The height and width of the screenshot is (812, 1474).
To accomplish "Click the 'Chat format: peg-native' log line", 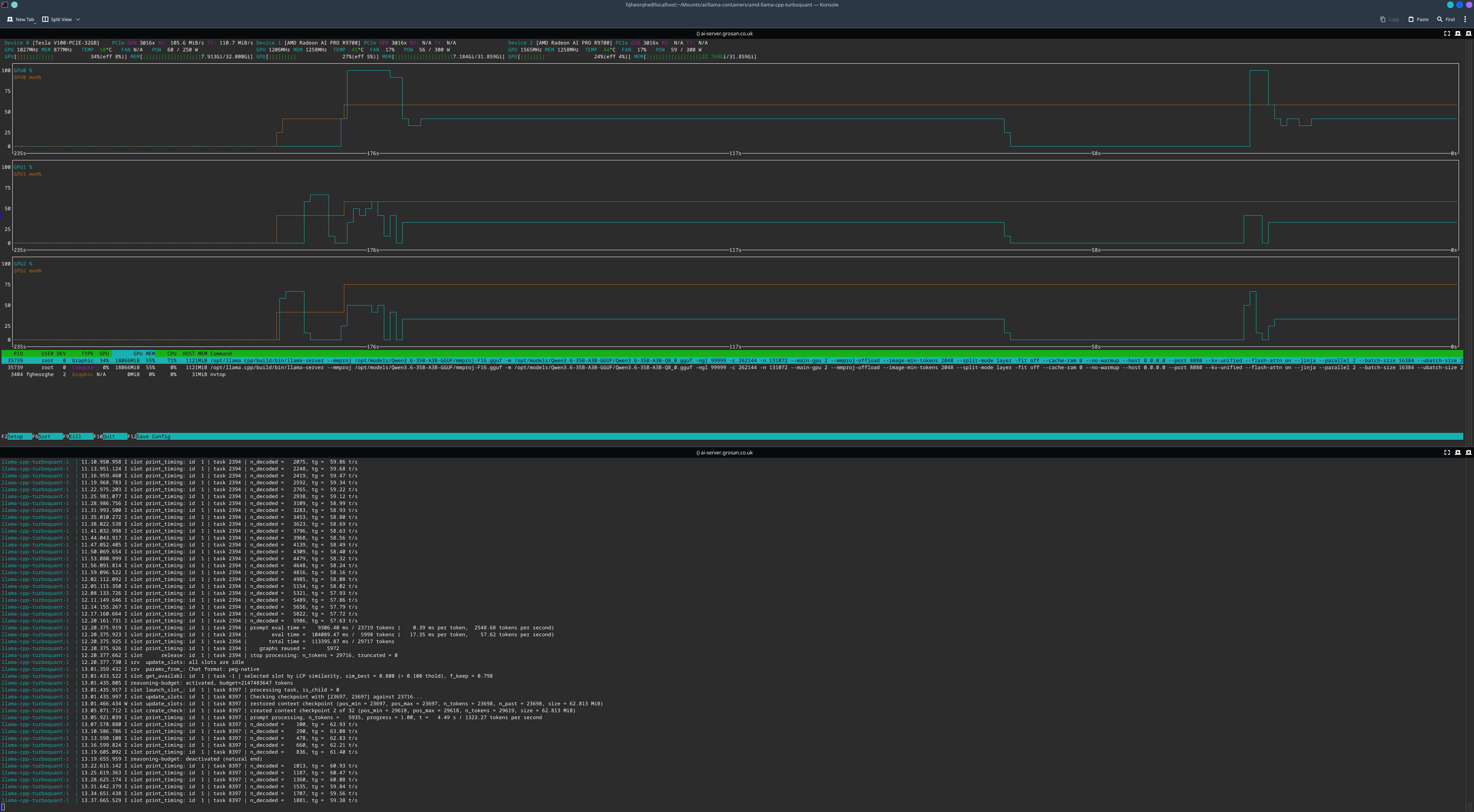I will [x=131, y=669].
